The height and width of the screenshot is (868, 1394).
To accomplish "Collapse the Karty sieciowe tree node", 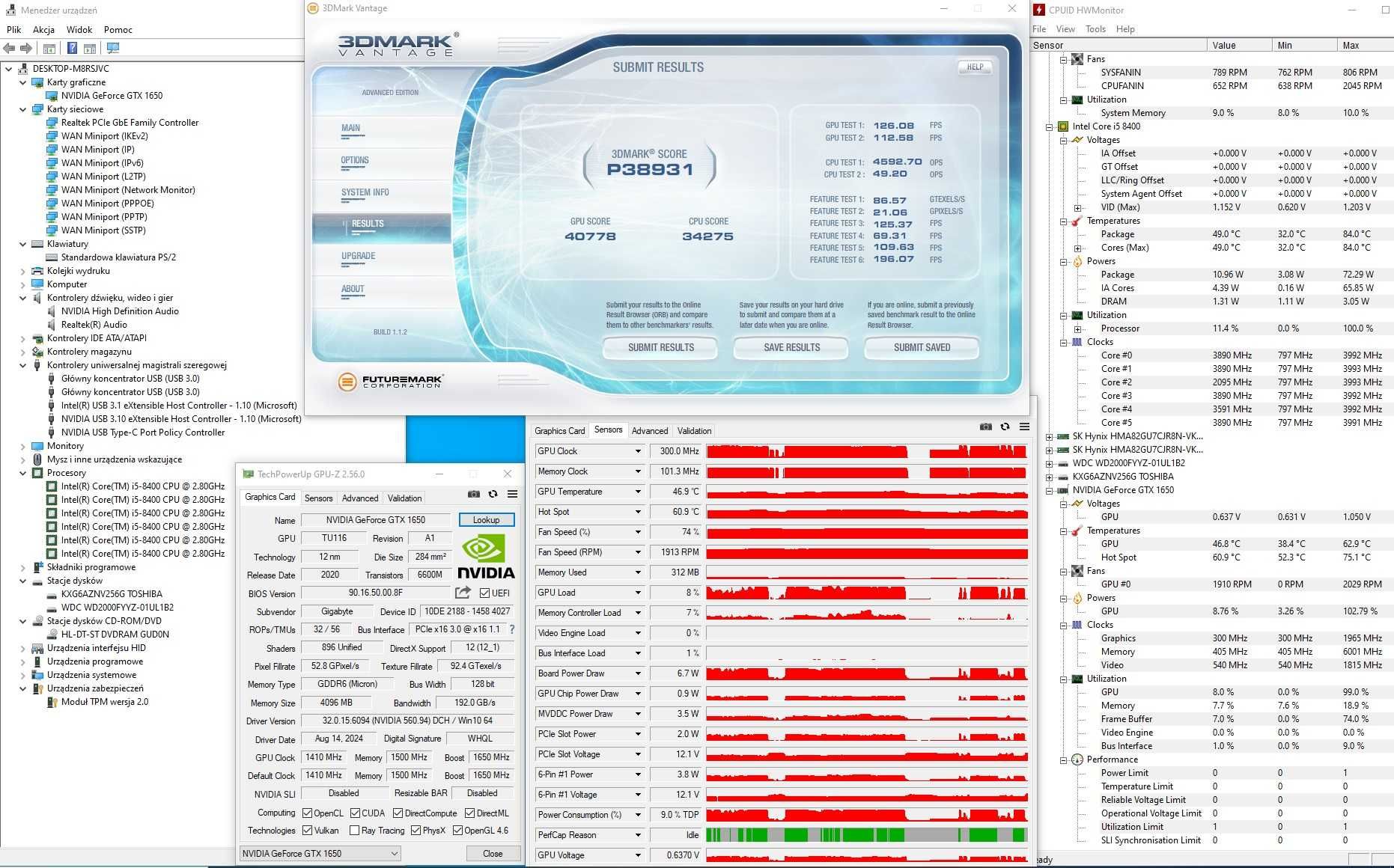I will coord(23,109).
